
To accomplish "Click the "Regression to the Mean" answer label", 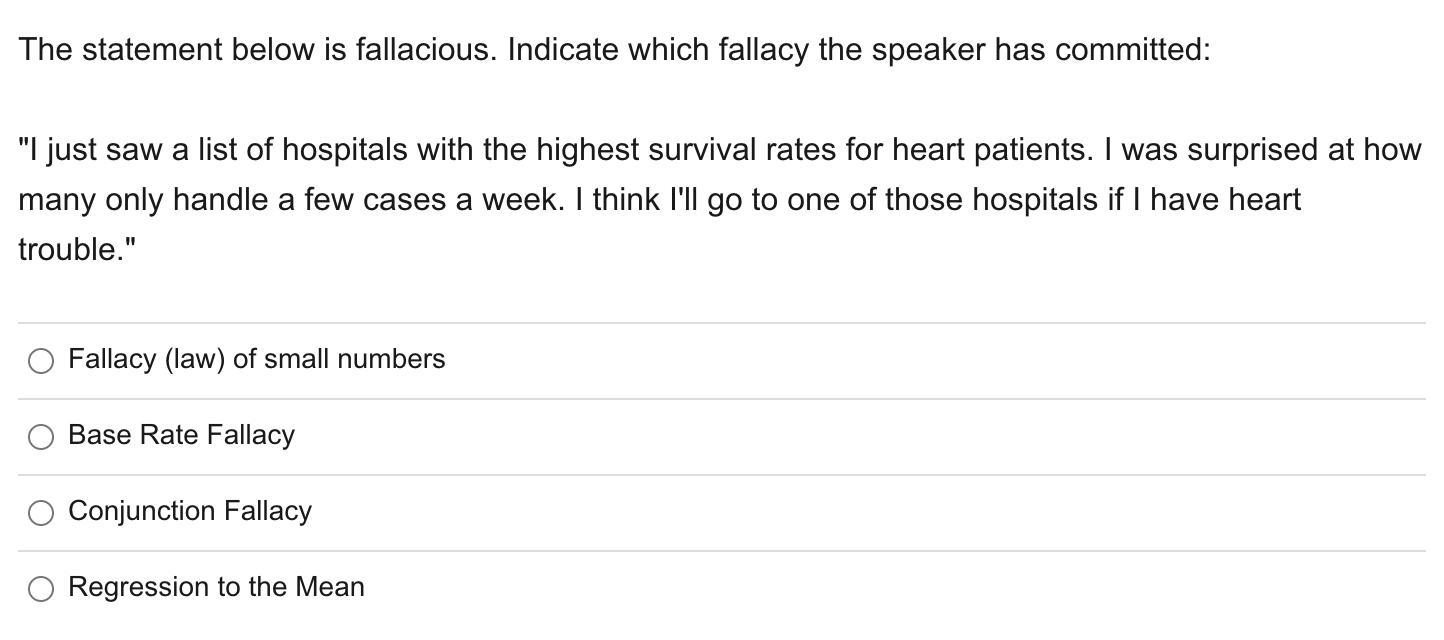I will coord(216,587).
